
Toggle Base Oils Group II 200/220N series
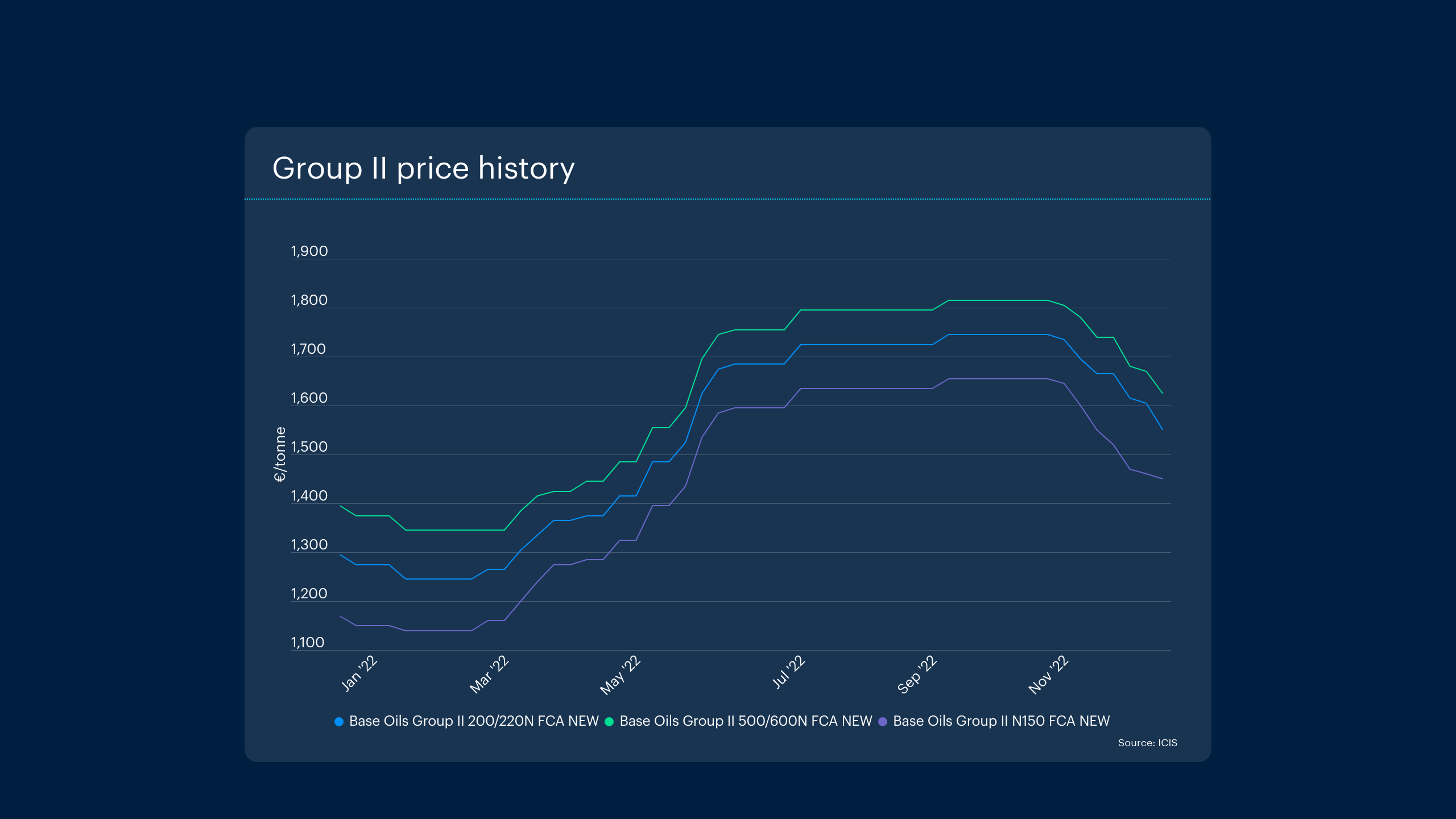474,721
